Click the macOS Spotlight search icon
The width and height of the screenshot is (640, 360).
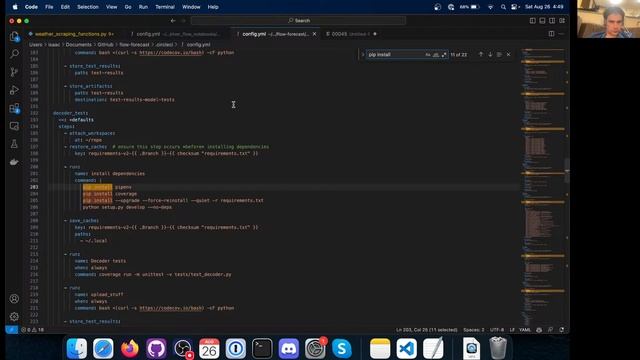tap(503, 7)
